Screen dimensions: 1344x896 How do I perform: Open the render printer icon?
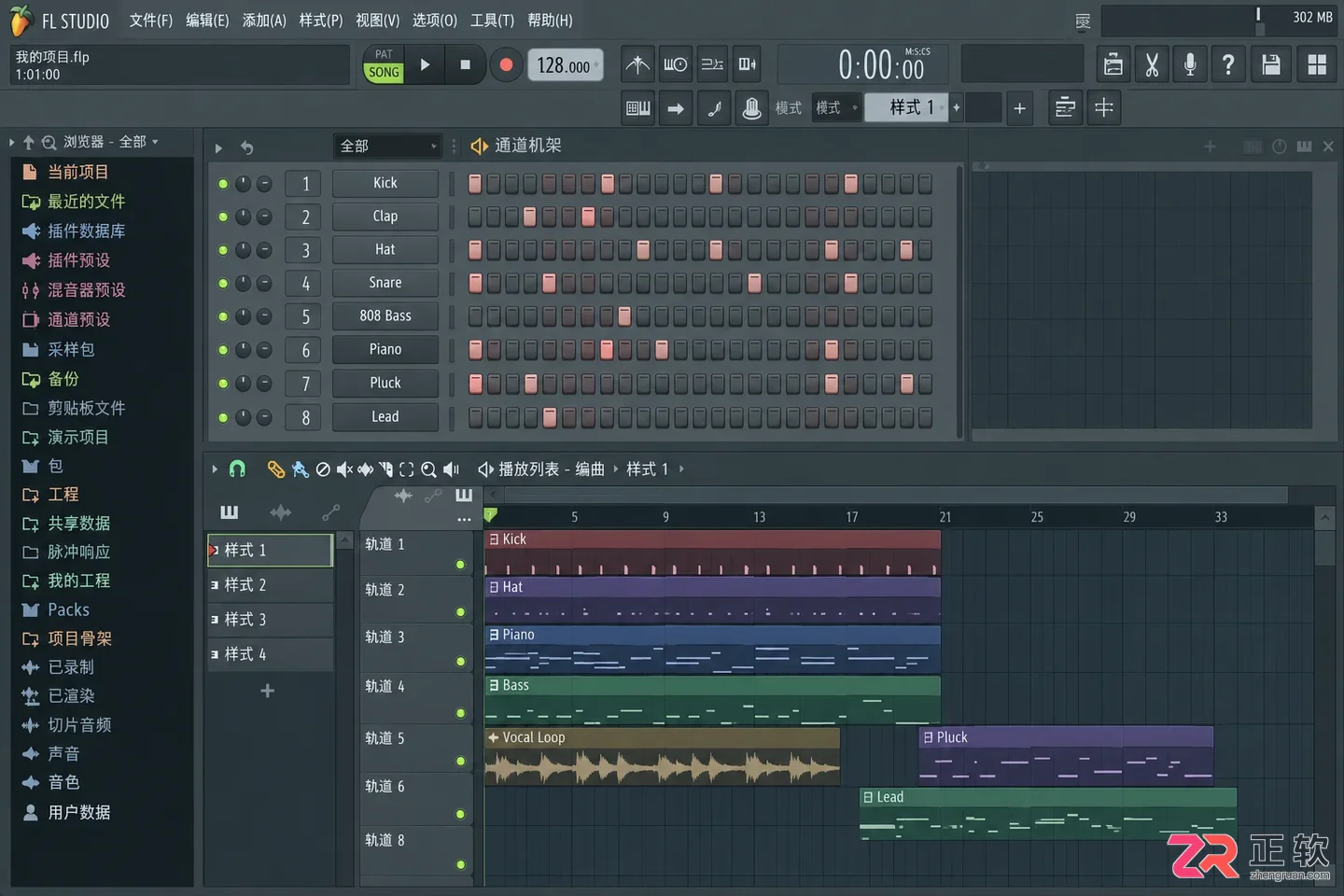[1113, 64]
